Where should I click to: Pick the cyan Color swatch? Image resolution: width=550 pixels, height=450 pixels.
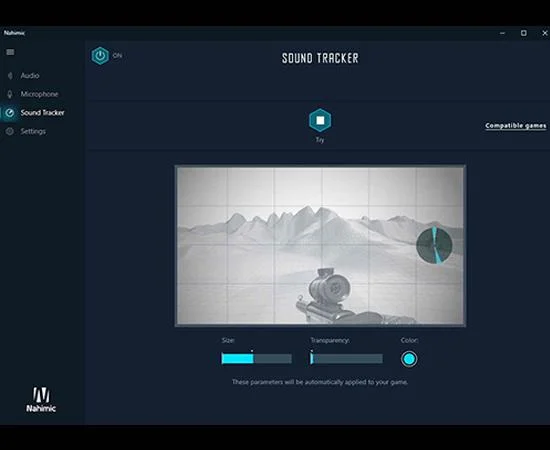(x=409, y=359)
